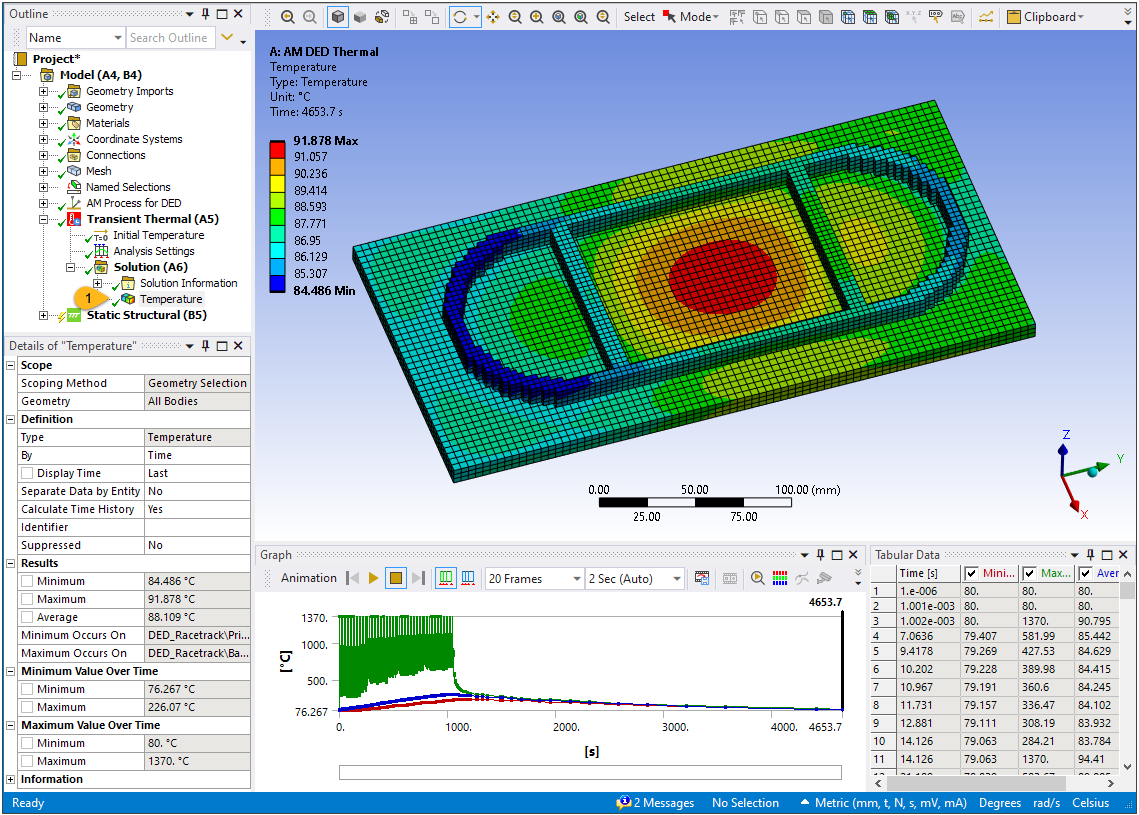Select the Temperature result in Solution tree
Screen dimensions: 1139x815
pos(170,299)
